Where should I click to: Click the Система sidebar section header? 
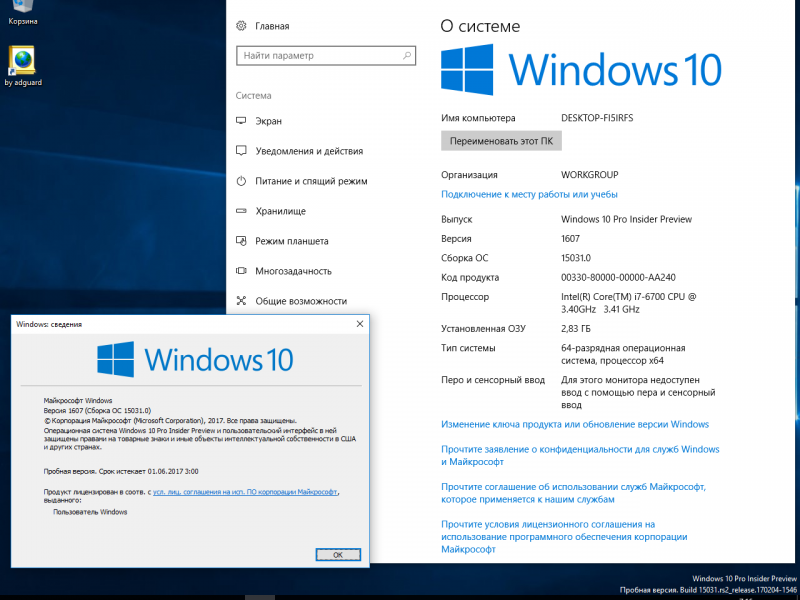[254, 95]
